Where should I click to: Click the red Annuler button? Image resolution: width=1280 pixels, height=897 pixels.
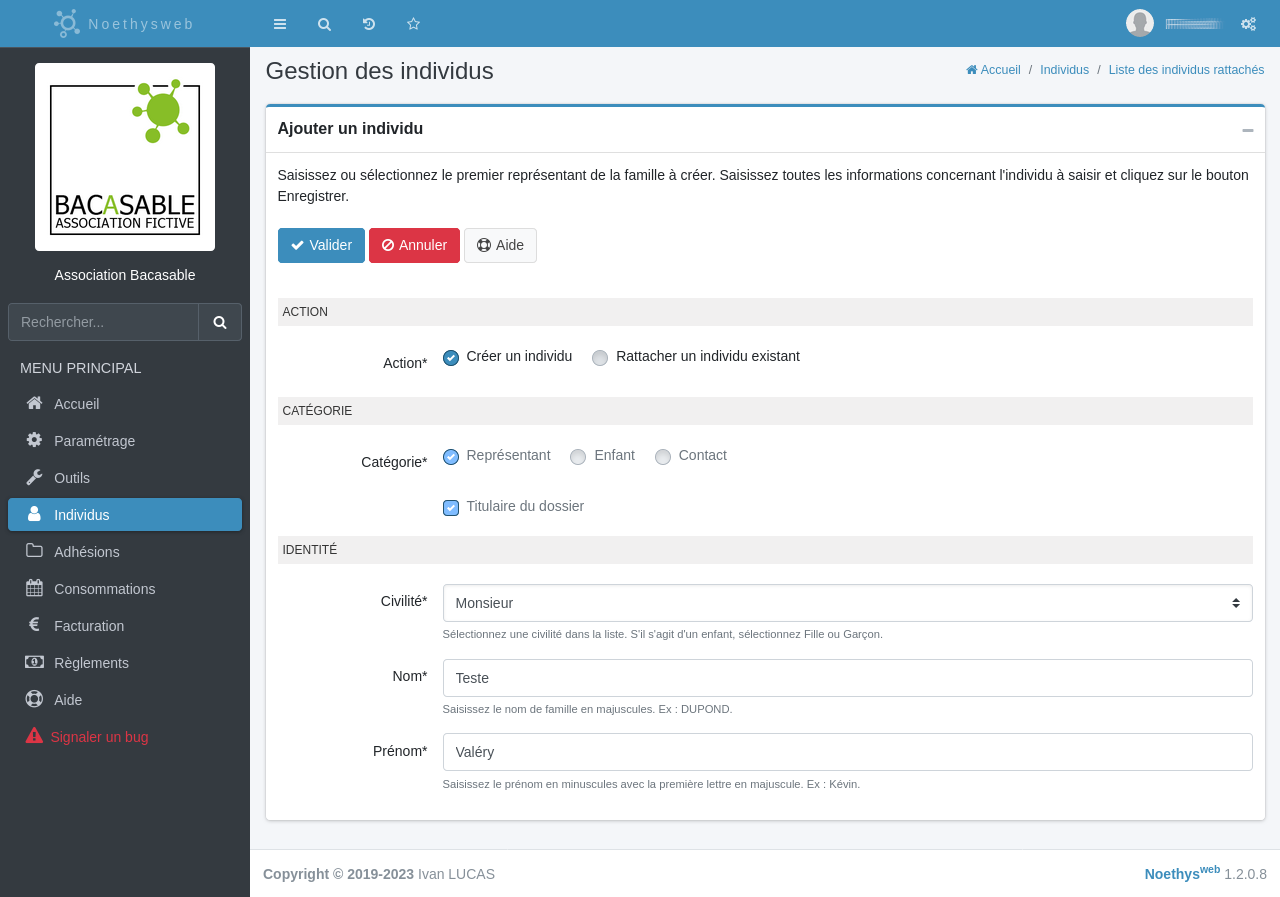point(414,245)
